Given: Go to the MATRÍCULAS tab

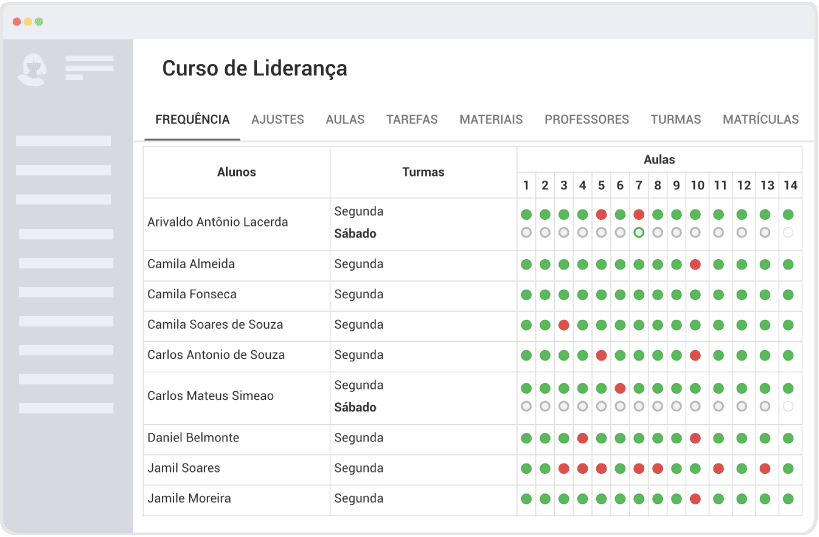Looking at the screenshot, I should (x=760, y=120).
